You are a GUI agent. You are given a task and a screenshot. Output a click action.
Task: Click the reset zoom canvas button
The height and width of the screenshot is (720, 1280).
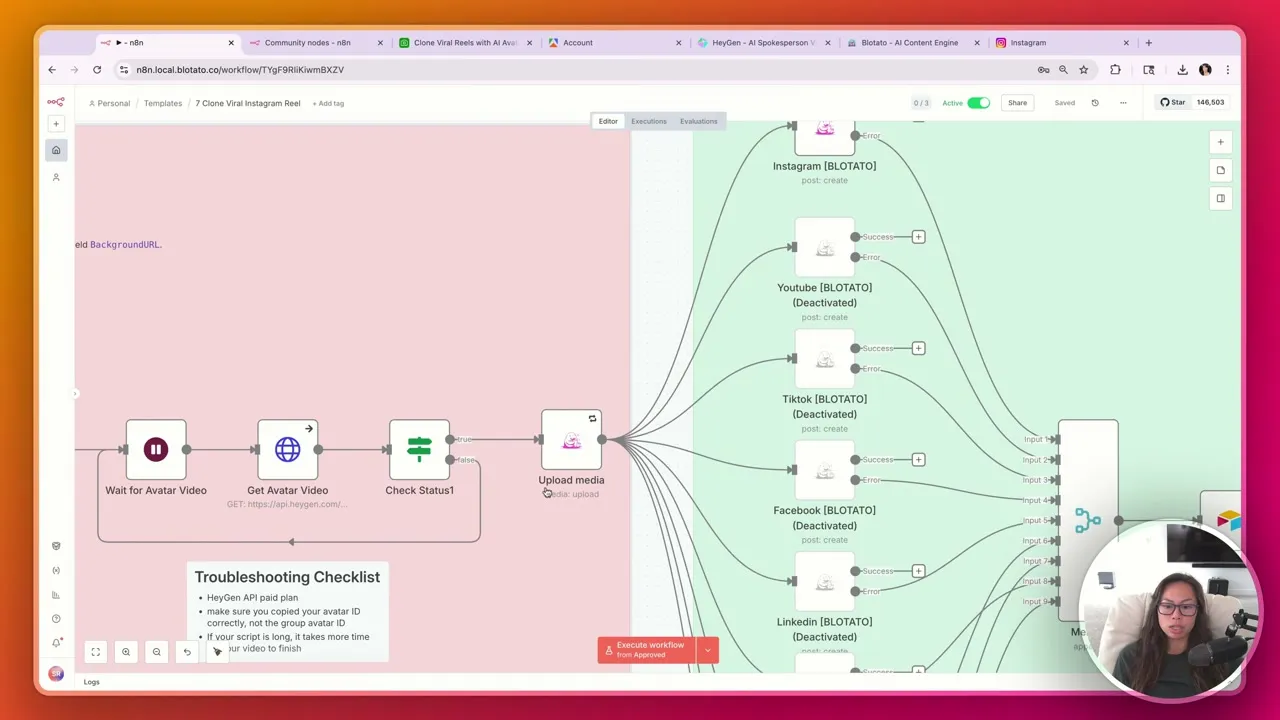coord(187,652)
